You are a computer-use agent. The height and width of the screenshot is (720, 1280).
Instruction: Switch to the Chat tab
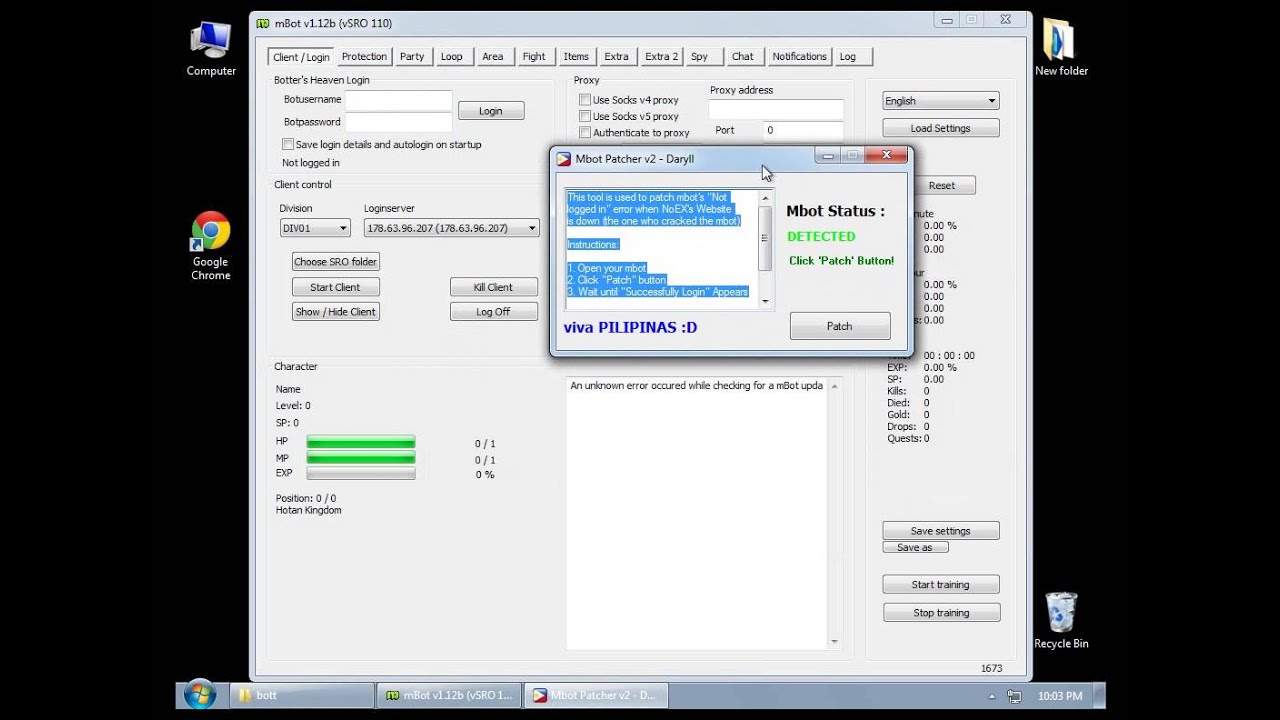tap(743, 57)
